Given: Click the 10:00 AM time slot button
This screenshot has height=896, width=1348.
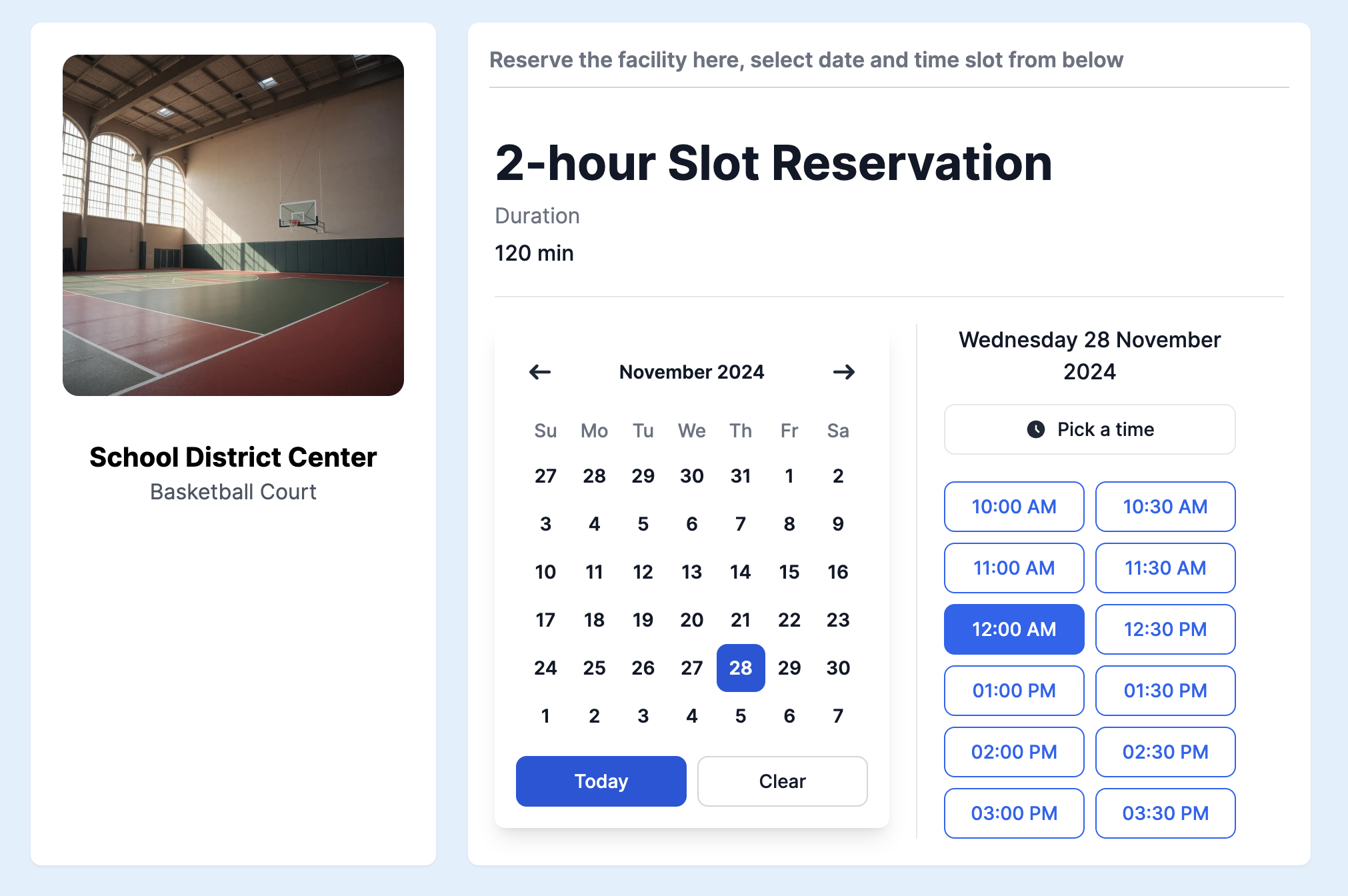Looking at the screenshot, I should [1012, 506].
